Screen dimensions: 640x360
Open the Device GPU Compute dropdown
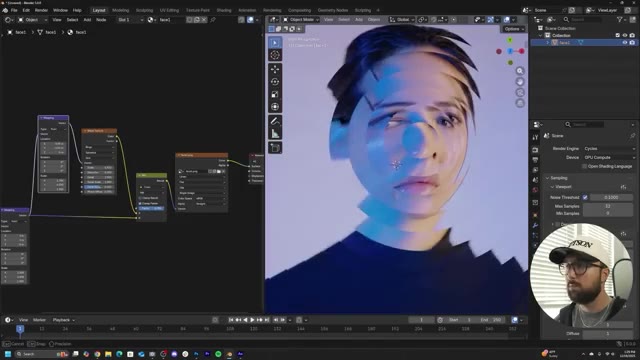click(609, 157)
